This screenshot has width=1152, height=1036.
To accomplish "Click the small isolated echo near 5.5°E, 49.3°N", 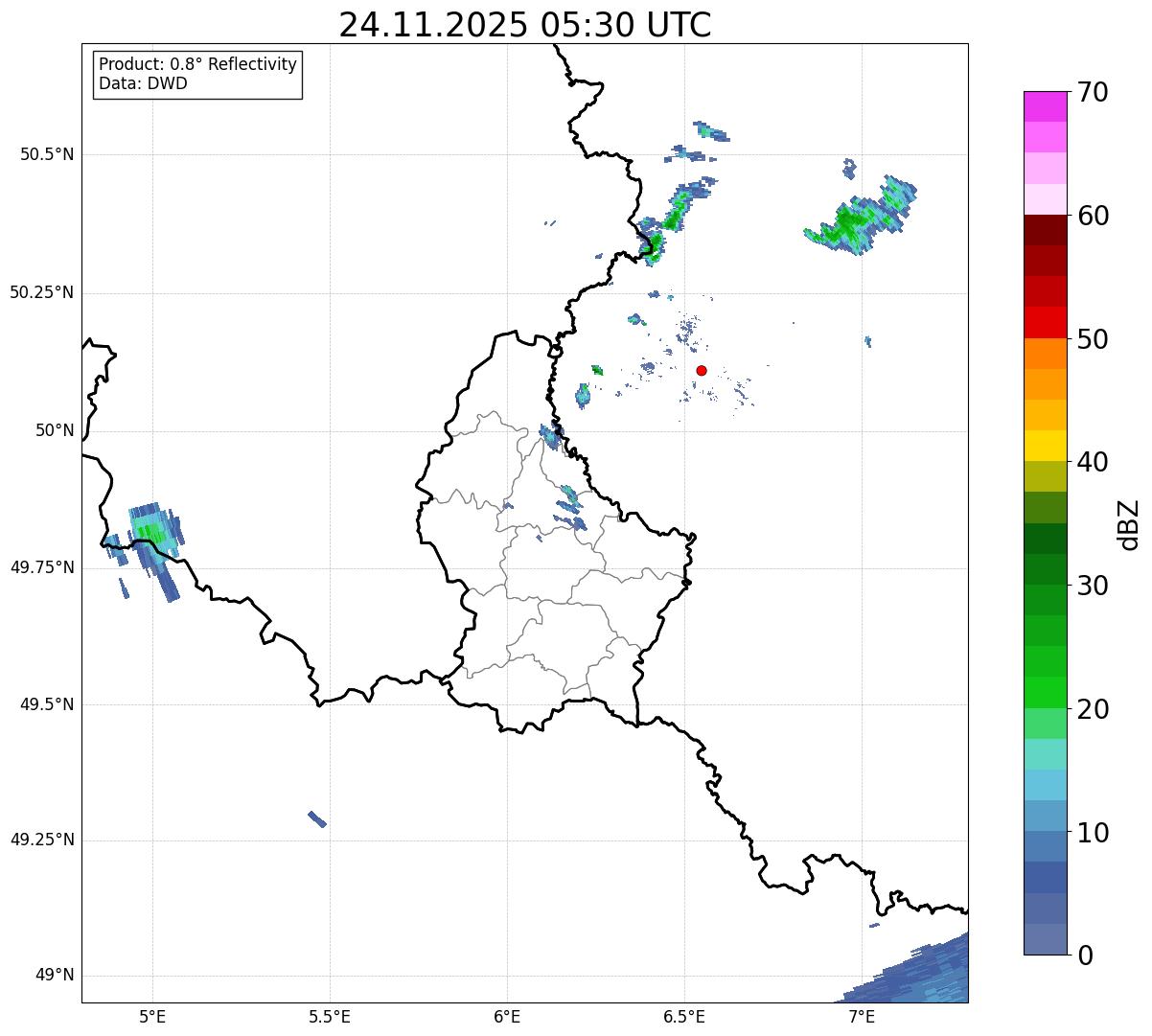I will (x=317, y=819).
